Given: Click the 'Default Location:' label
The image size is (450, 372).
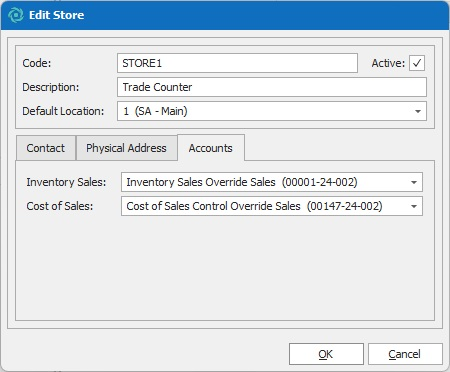Looking at the screenshot, I should [x=63, y=111].
